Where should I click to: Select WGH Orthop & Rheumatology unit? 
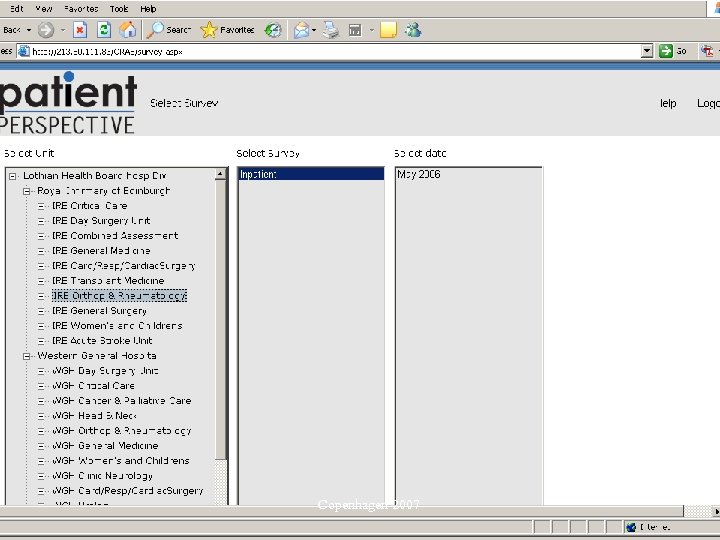point(122,431)
